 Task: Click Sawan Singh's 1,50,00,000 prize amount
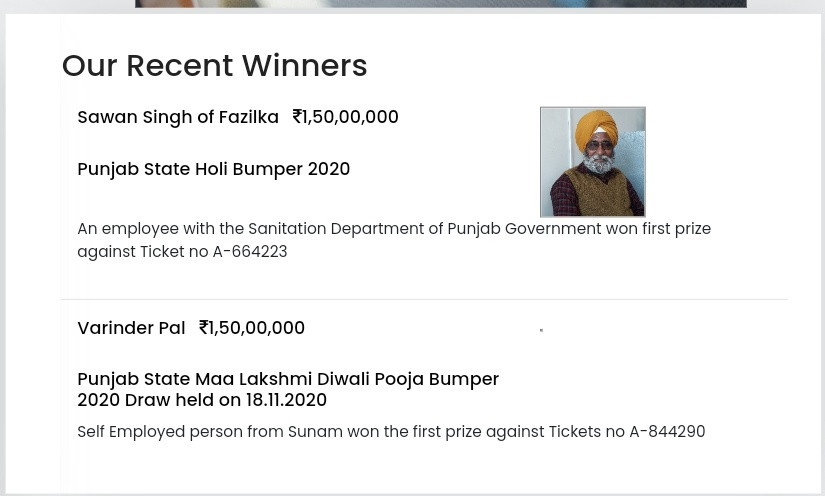[351, 117]
